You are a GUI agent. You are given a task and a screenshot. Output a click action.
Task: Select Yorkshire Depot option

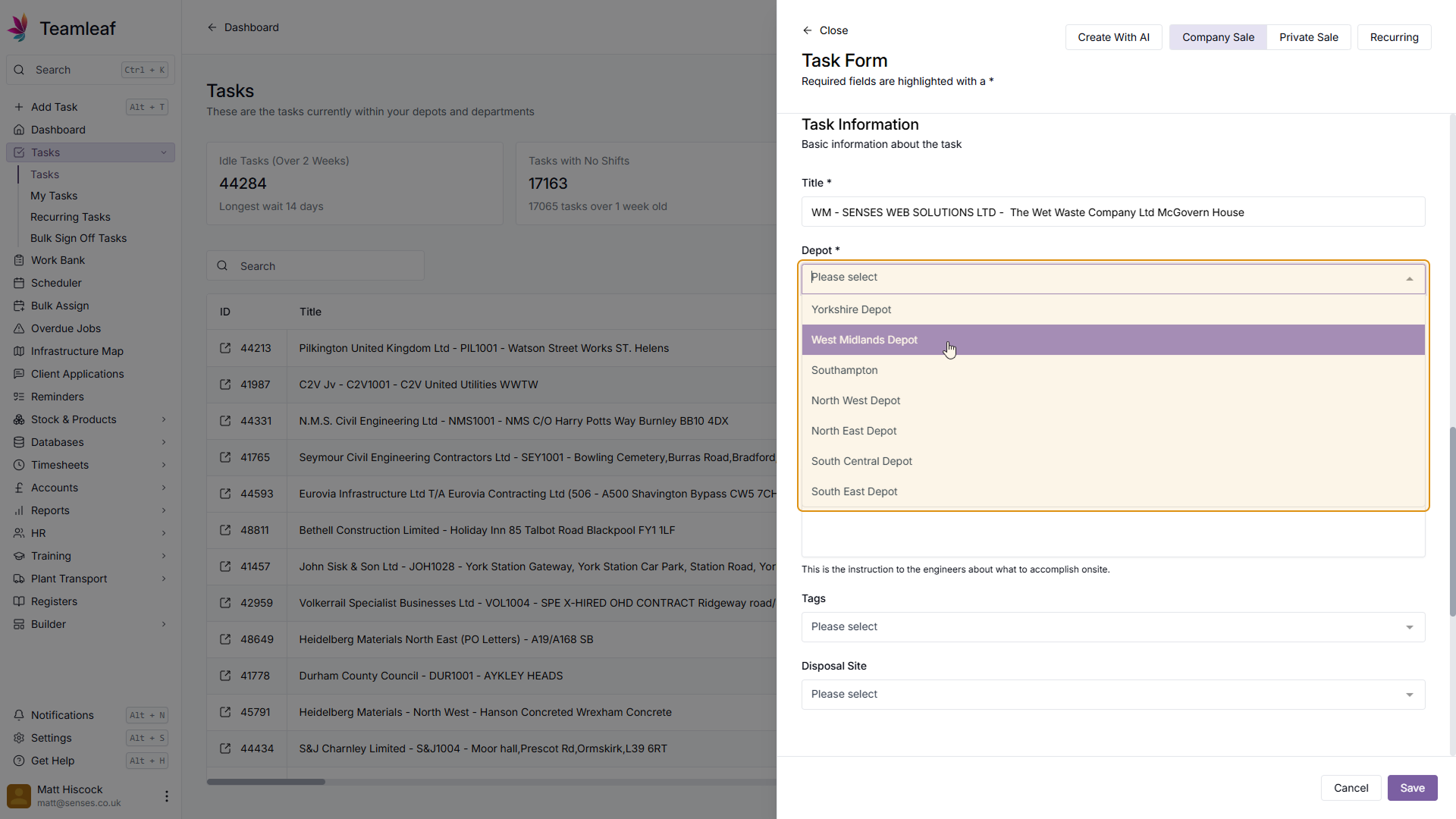tap(1113, 309)
